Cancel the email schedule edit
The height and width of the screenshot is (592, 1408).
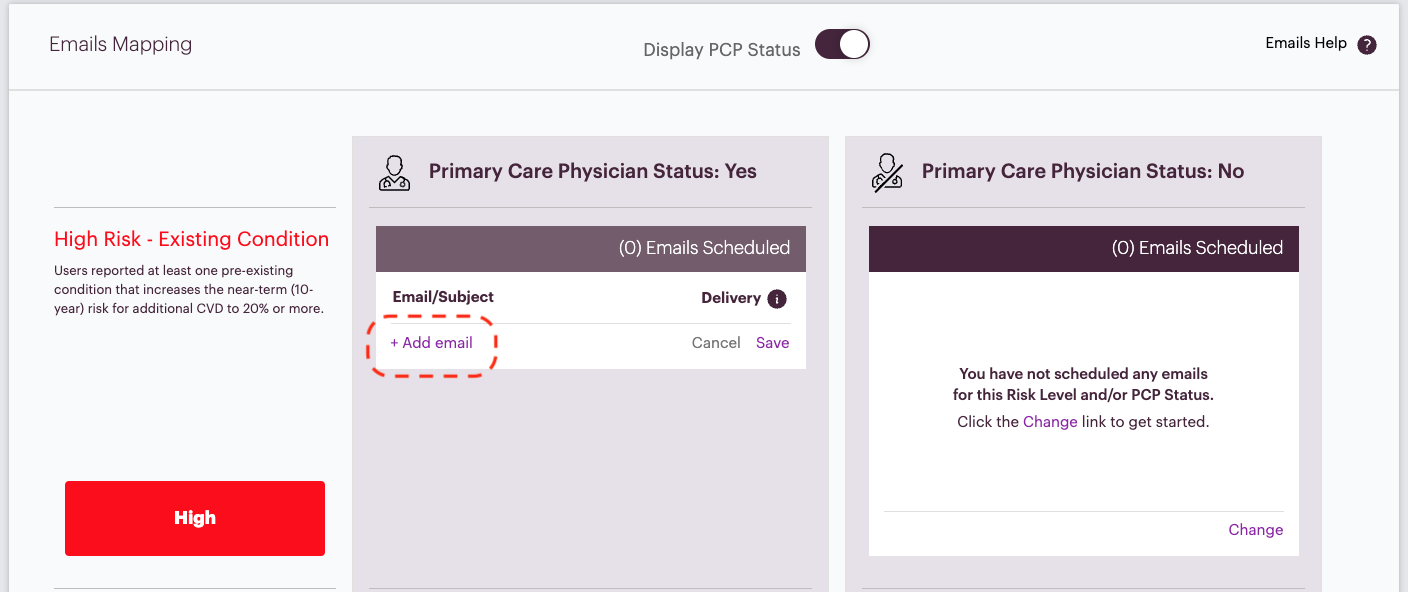[x=716, y=343]
